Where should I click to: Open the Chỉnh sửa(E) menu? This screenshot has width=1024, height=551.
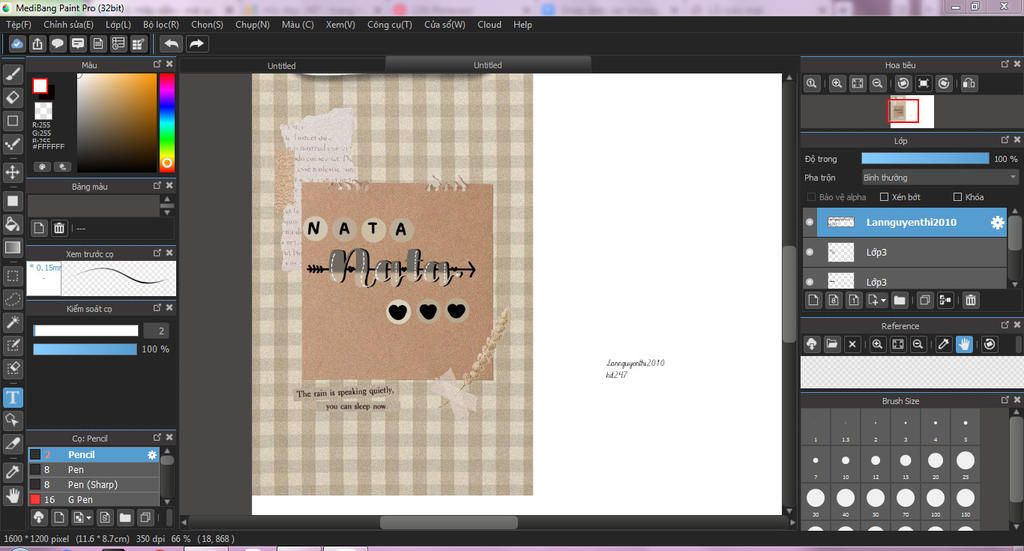[69, 24]
